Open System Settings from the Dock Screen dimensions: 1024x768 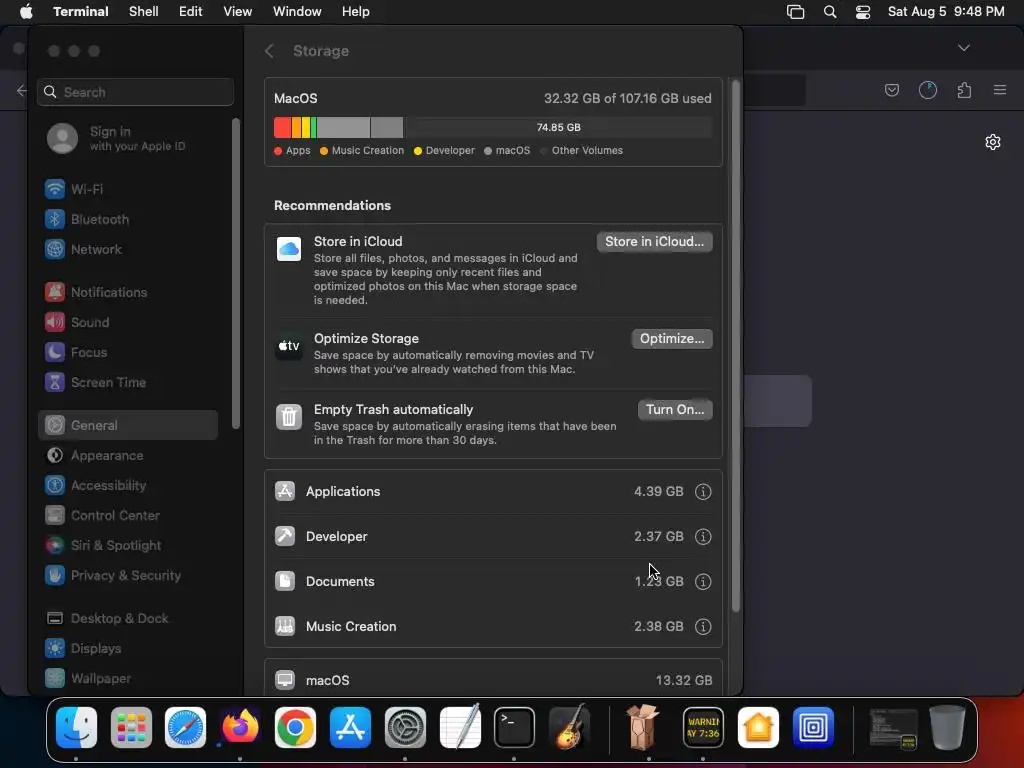pyautogui.click(x=405, y=728)
